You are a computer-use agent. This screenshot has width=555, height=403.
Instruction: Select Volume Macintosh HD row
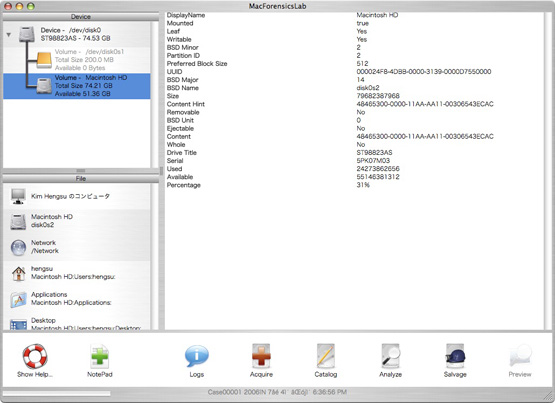pyautogui.click(x=76, y=86)
